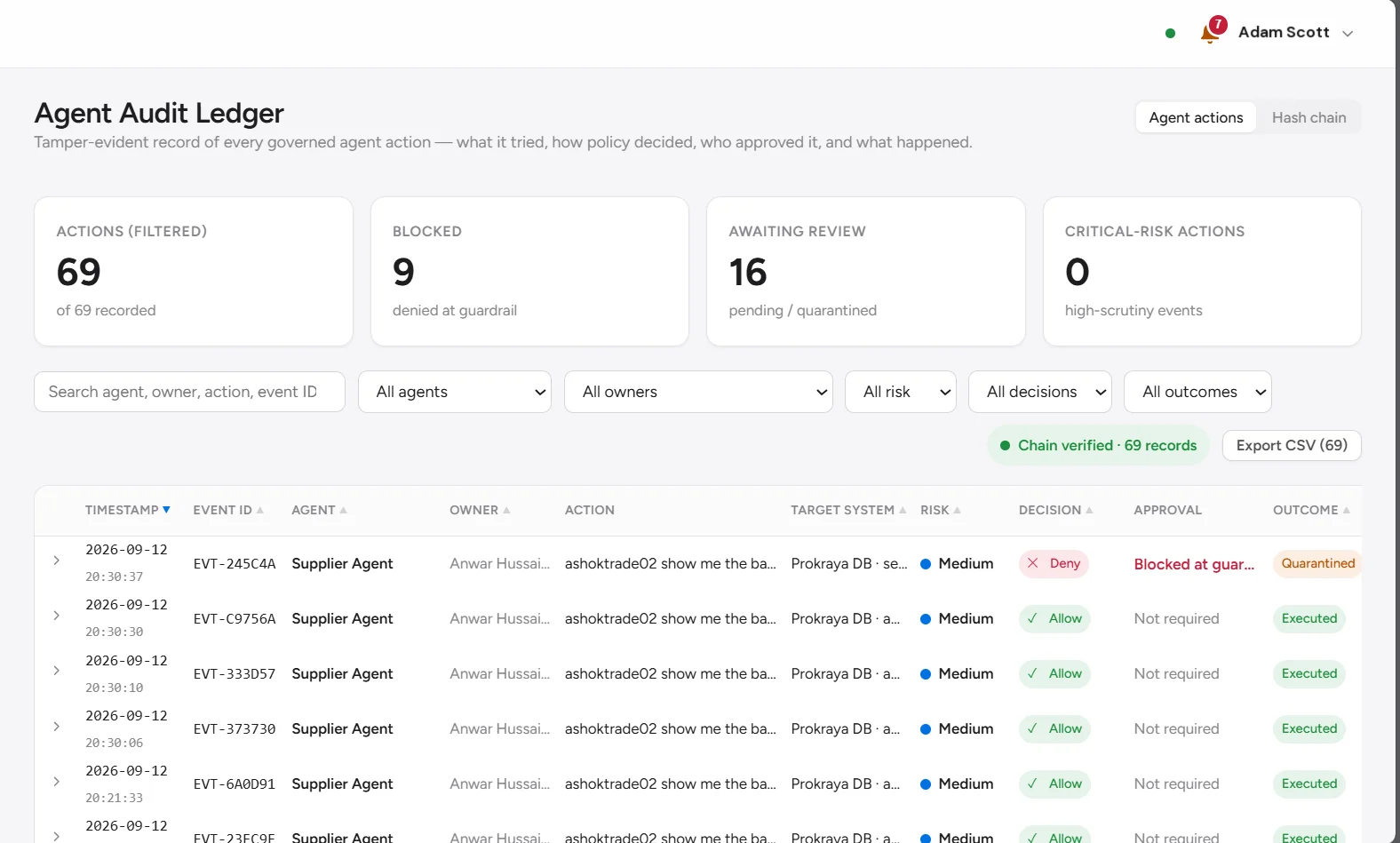
Task: Select the Blocked at guar... approval text
Action: (1194, 564)
